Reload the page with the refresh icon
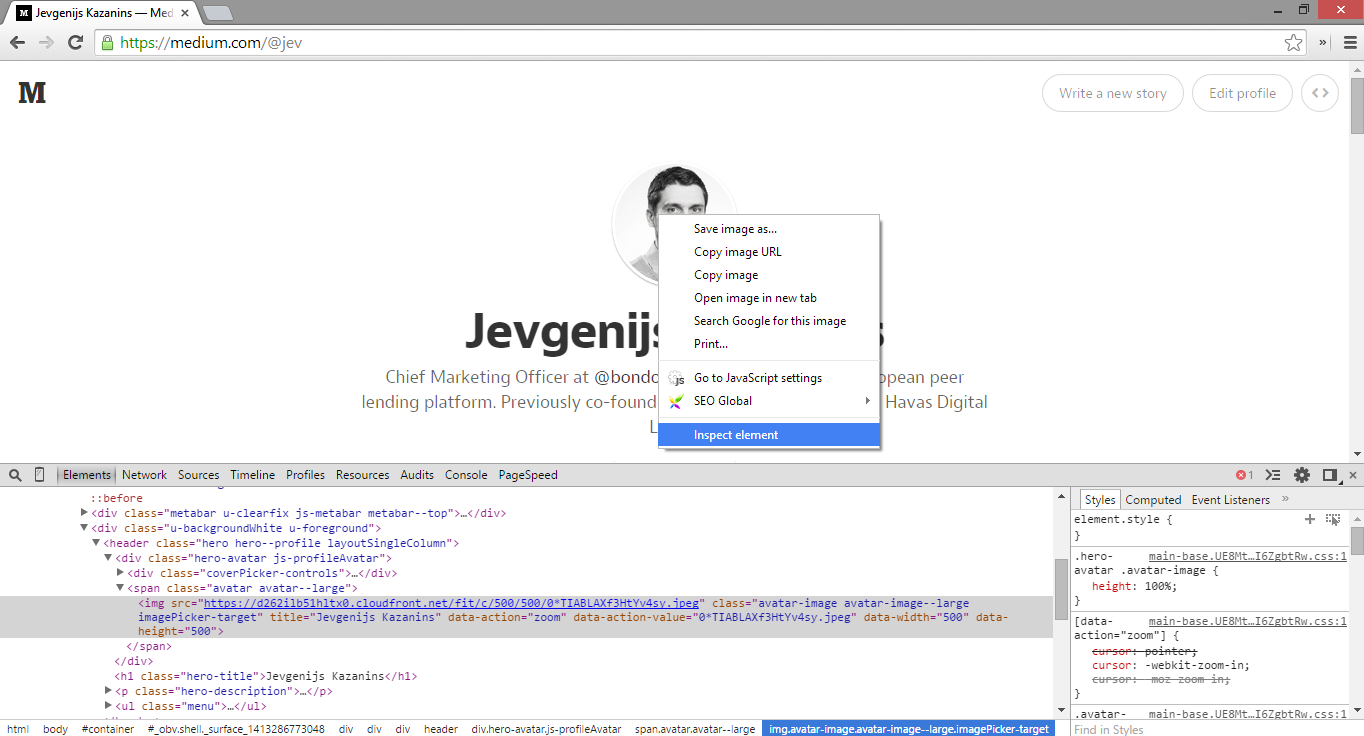This screenshot has height=736, width=1364. [75, 42]
